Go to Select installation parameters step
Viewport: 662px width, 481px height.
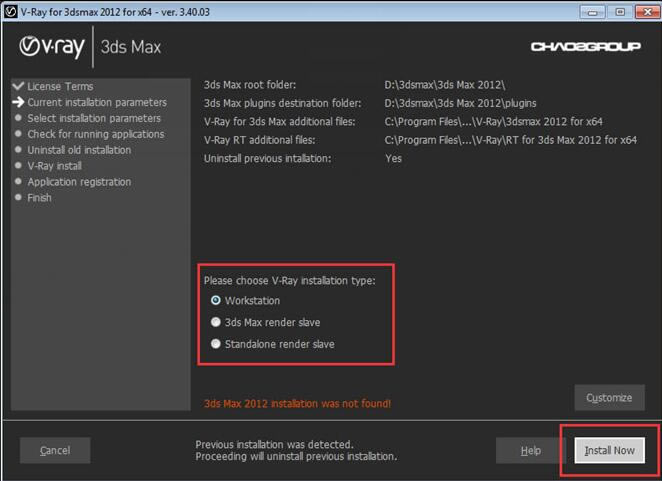[93, 118]
